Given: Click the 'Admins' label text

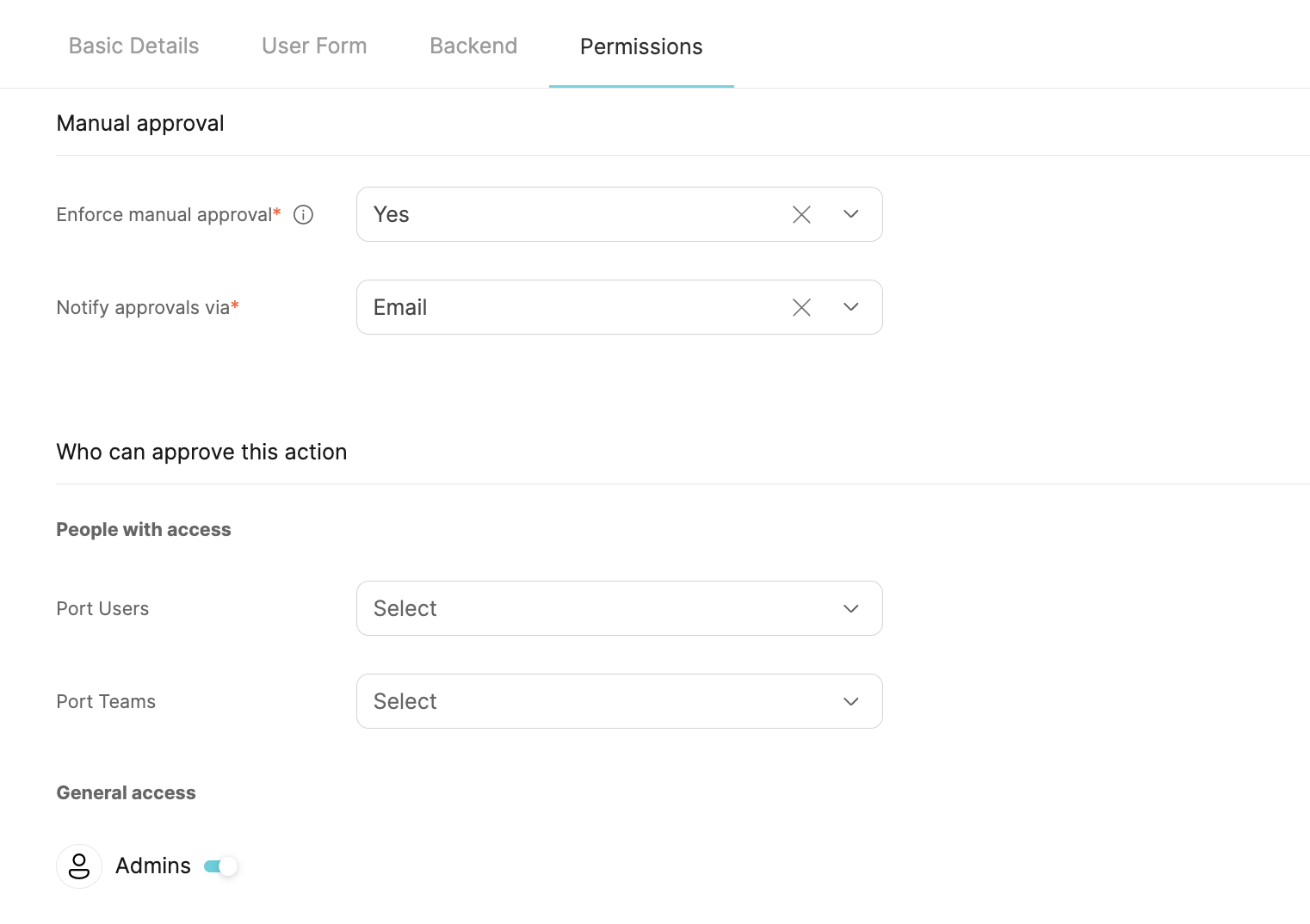Looking at the screenshot, I should point(153,866).
